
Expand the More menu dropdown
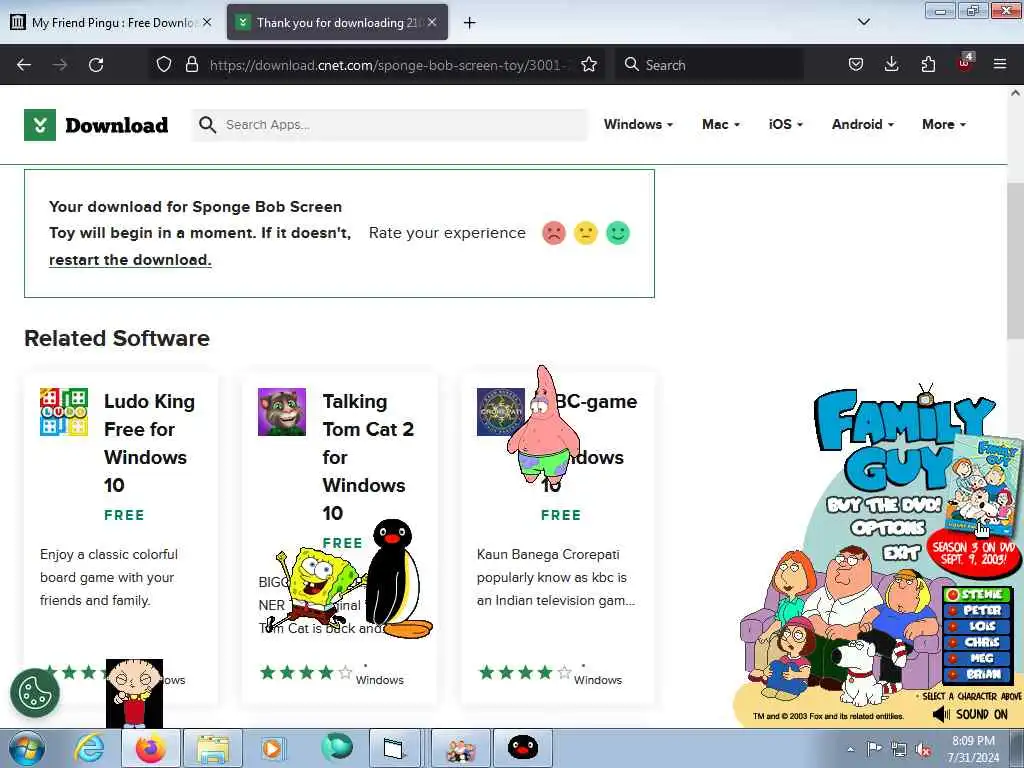(x=944, y=124)
